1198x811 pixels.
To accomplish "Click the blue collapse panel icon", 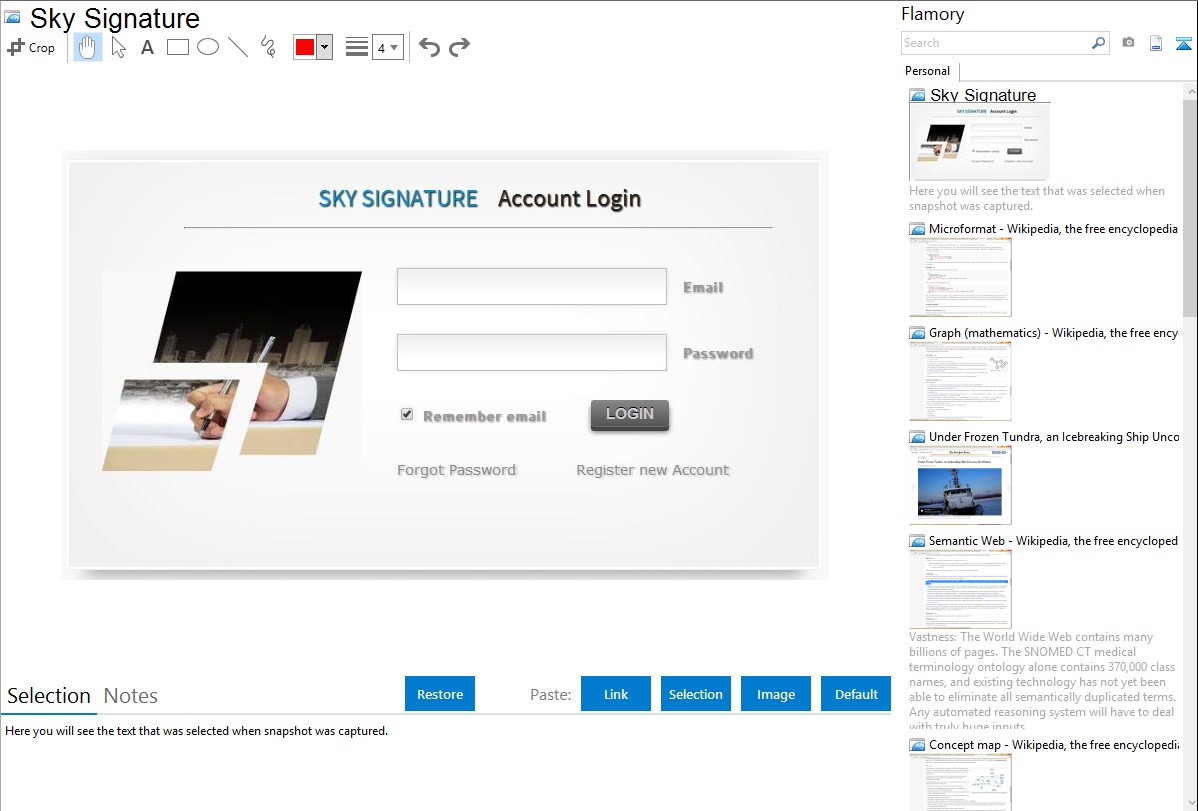I will pos(1183,43).
